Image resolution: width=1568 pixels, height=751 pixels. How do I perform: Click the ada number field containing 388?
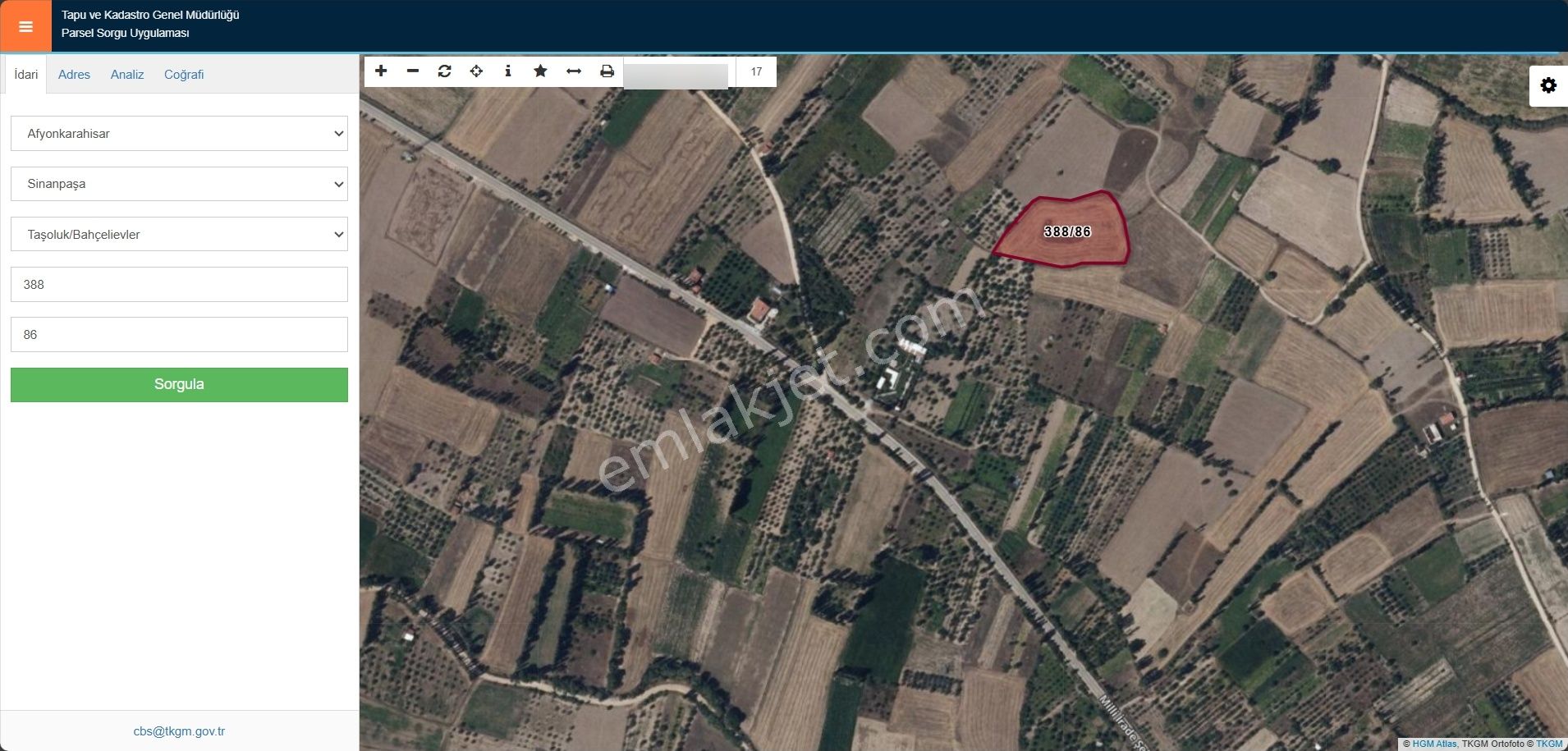click(x=178, y=284)
